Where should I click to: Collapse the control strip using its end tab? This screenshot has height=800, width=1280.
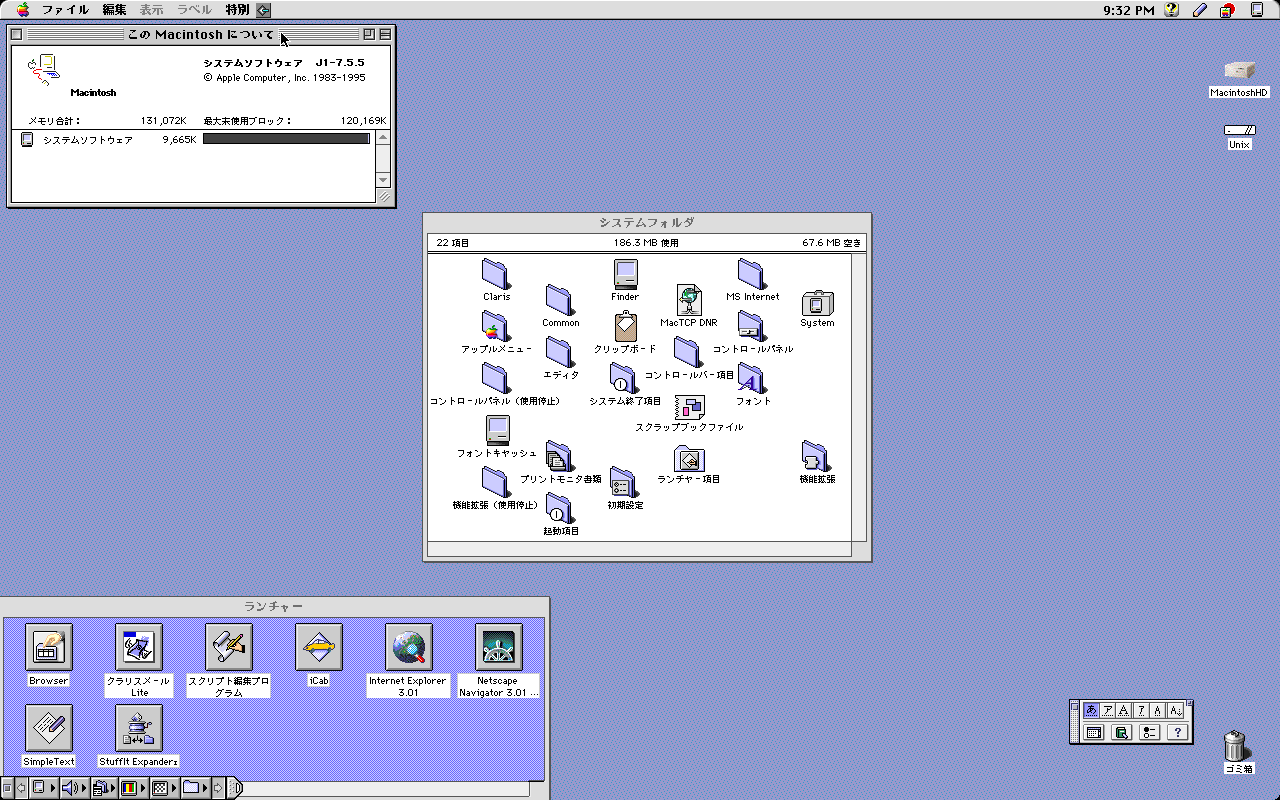[235, 788]
